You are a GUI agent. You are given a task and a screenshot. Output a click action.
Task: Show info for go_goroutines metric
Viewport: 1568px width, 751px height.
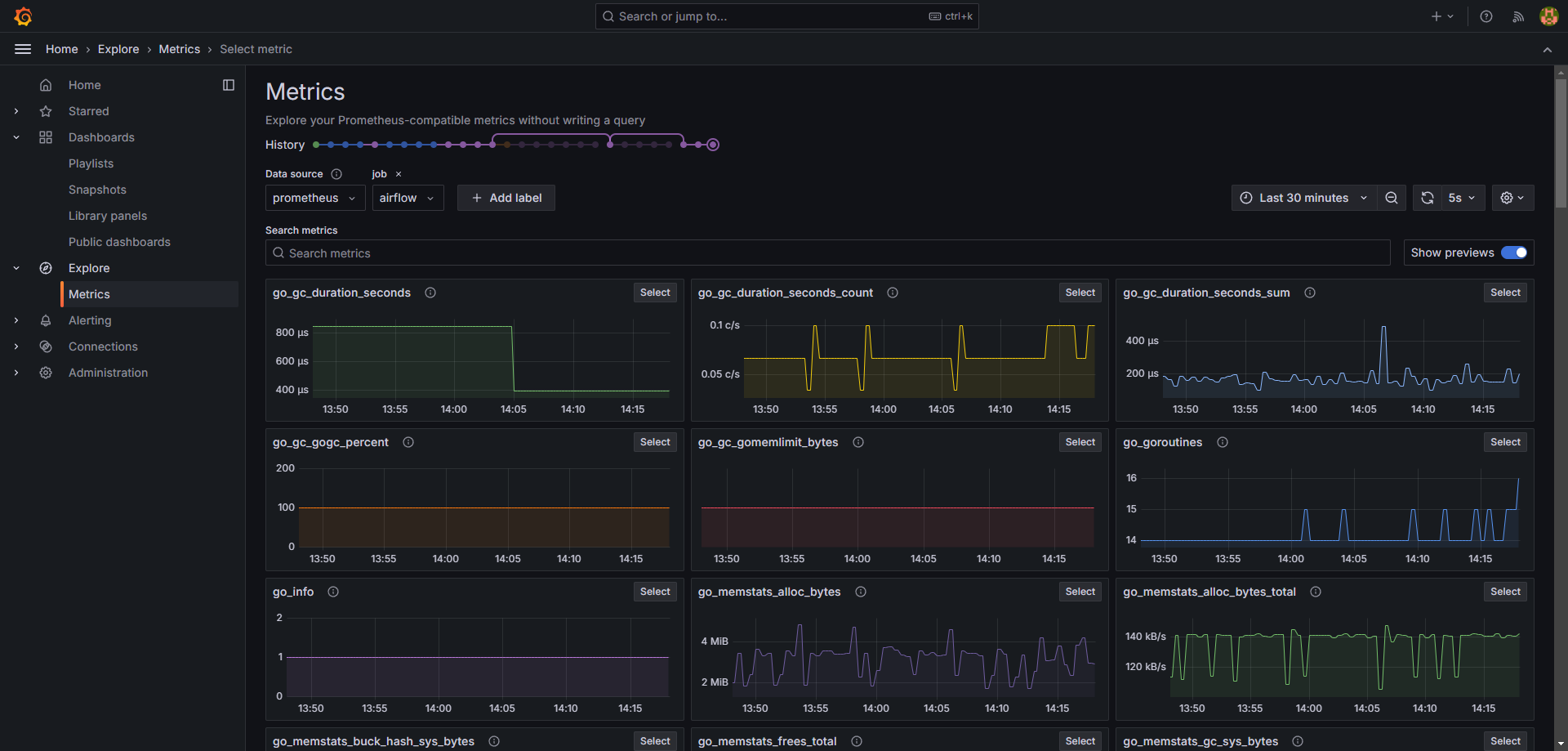1223,442
